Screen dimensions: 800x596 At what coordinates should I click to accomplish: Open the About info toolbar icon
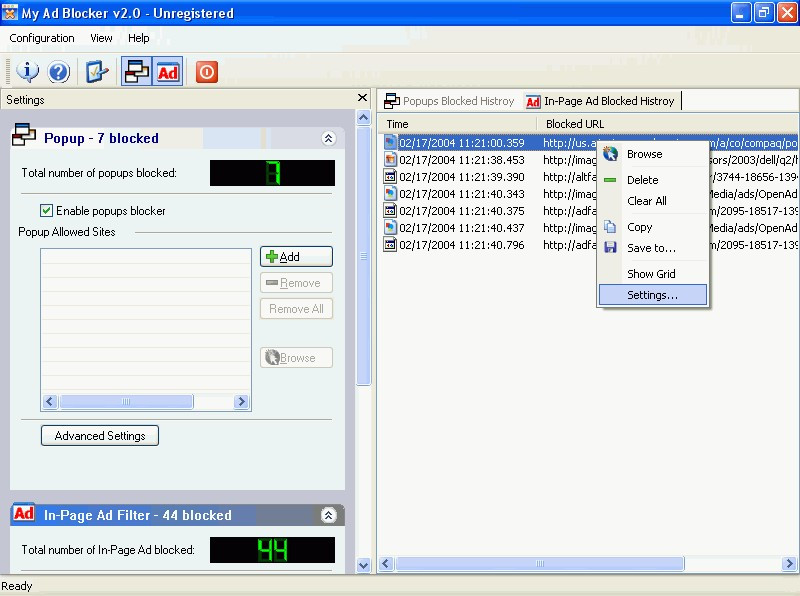[28, 71]
